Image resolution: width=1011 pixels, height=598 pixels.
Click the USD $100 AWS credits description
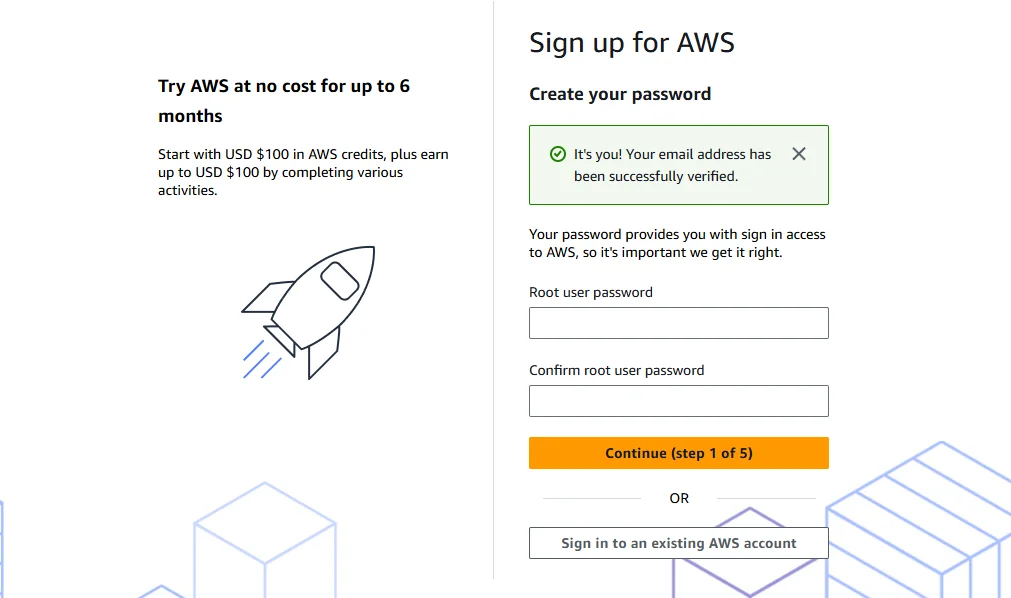(x=303, y=172)
